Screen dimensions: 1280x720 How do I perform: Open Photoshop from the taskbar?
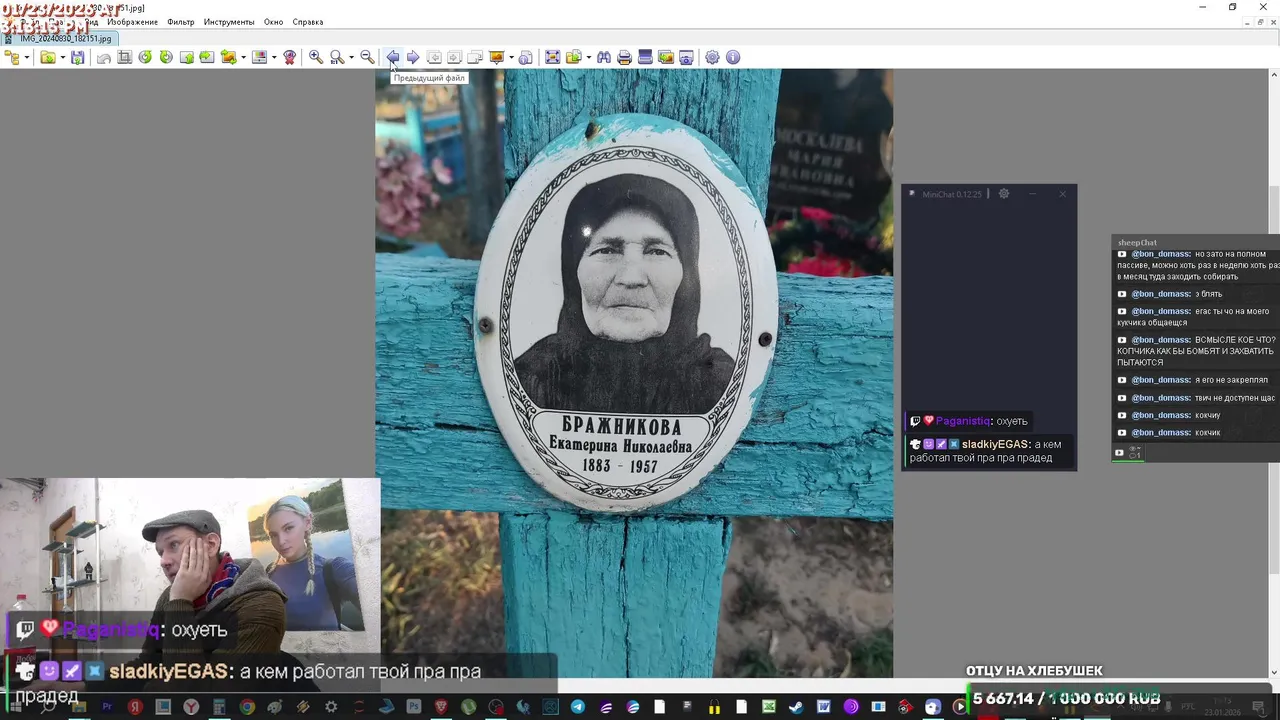[416, 707]
